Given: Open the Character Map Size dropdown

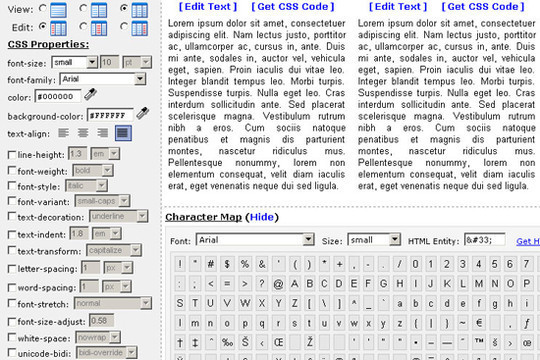Looking at the screenshot, I should 374,239.
